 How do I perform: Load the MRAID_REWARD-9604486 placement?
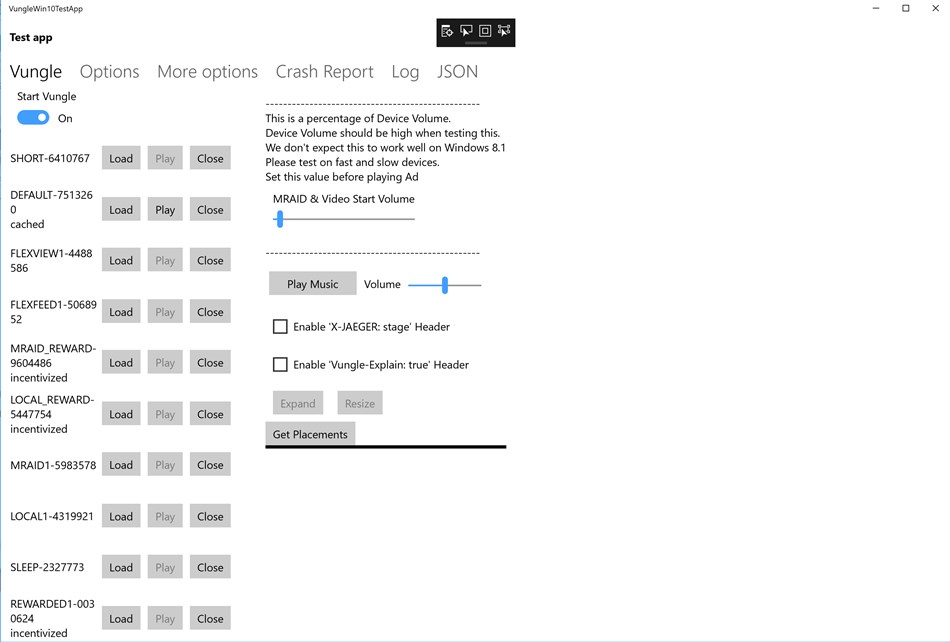[121, 363]
